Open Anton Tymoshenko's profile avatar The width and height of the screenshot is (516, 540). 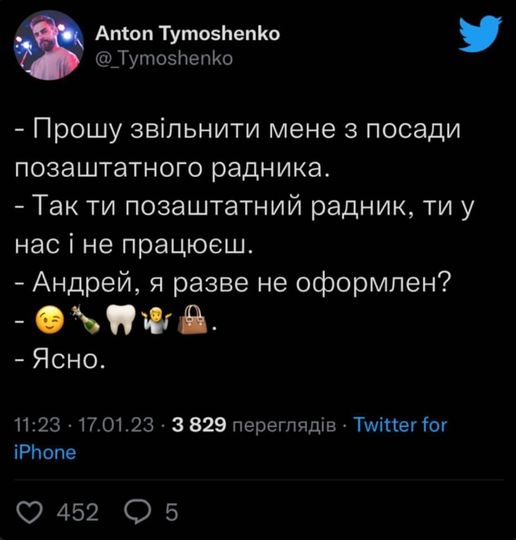(49, 45)
